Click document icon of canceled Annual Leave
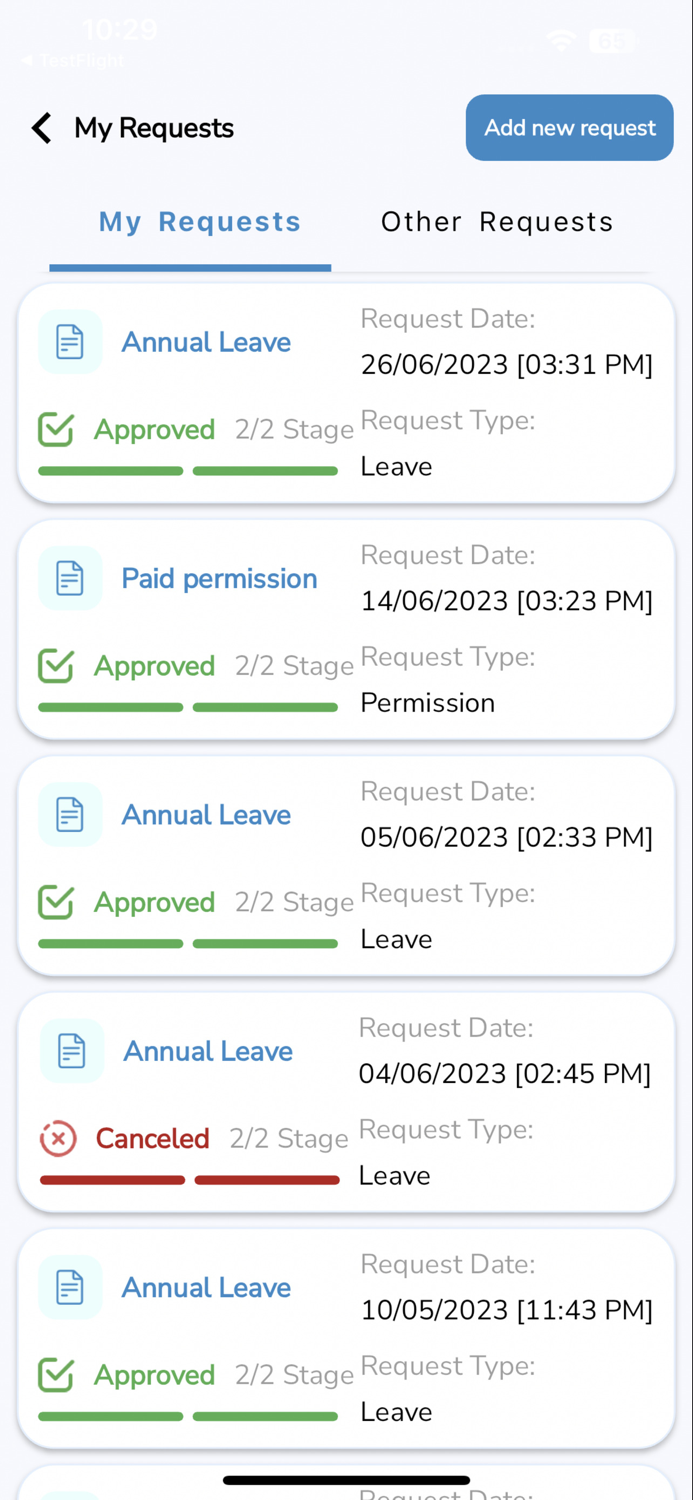 (x=72, y=1050)
